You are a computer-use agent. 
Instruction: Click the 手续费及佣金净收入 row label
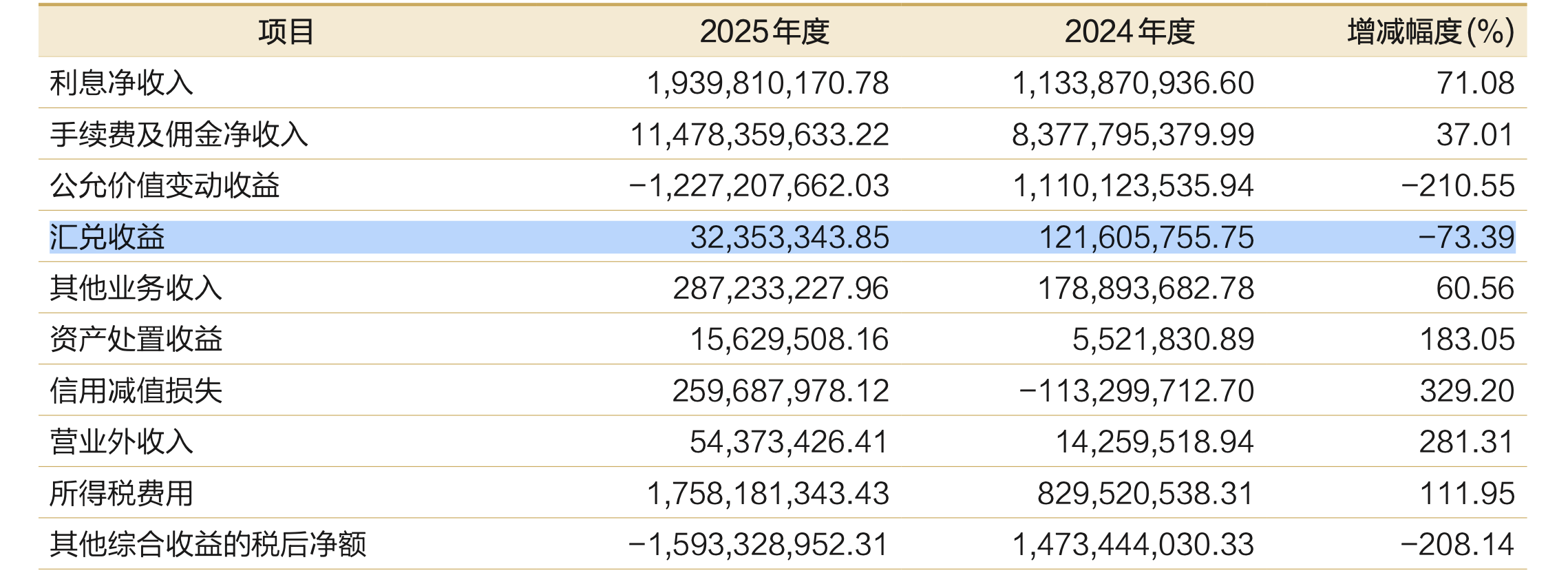(179, 134)
